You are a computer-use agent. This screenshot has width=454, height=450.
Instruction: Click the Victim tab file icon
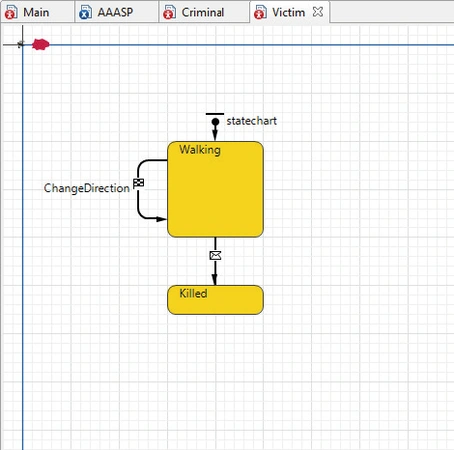click(260, 12)
